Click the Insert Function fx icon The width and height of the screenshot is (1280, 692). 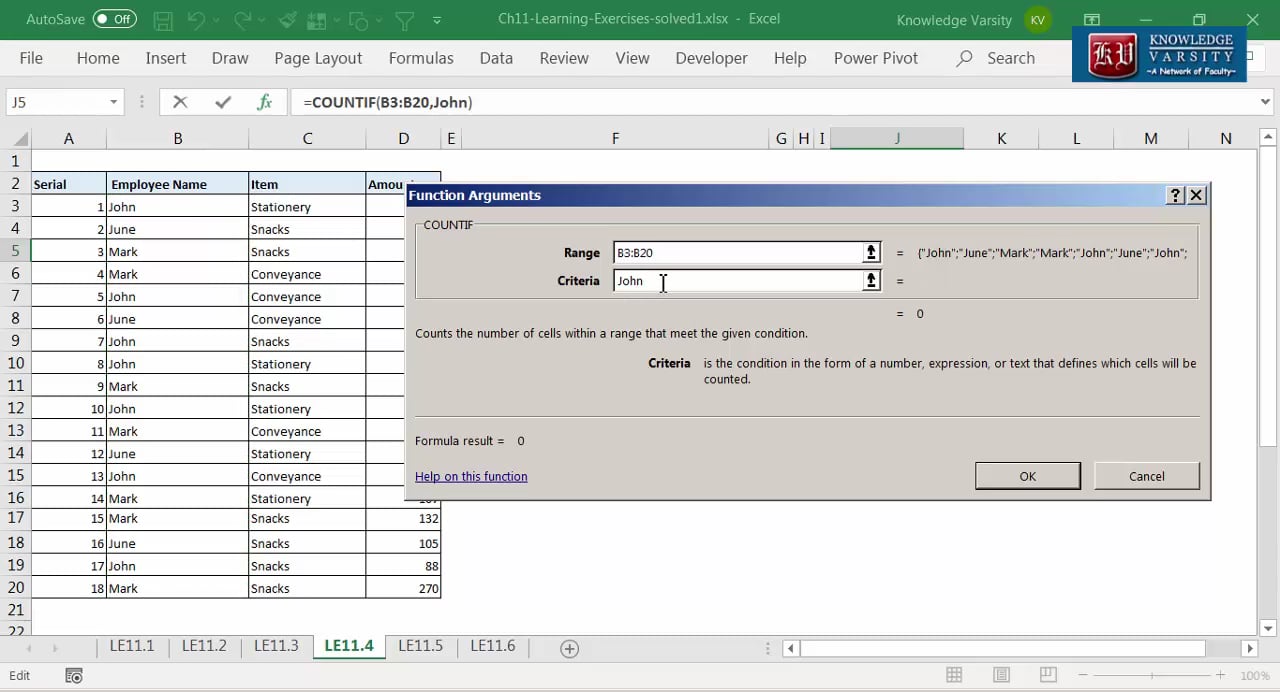[x=264, y=102]
